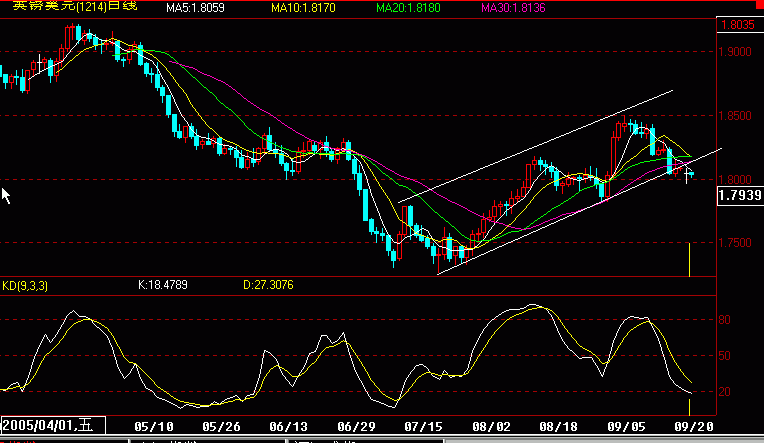This screenshot has width=764, height=443.
Task: Click the 09/20 date axis label
Action: 694,427
